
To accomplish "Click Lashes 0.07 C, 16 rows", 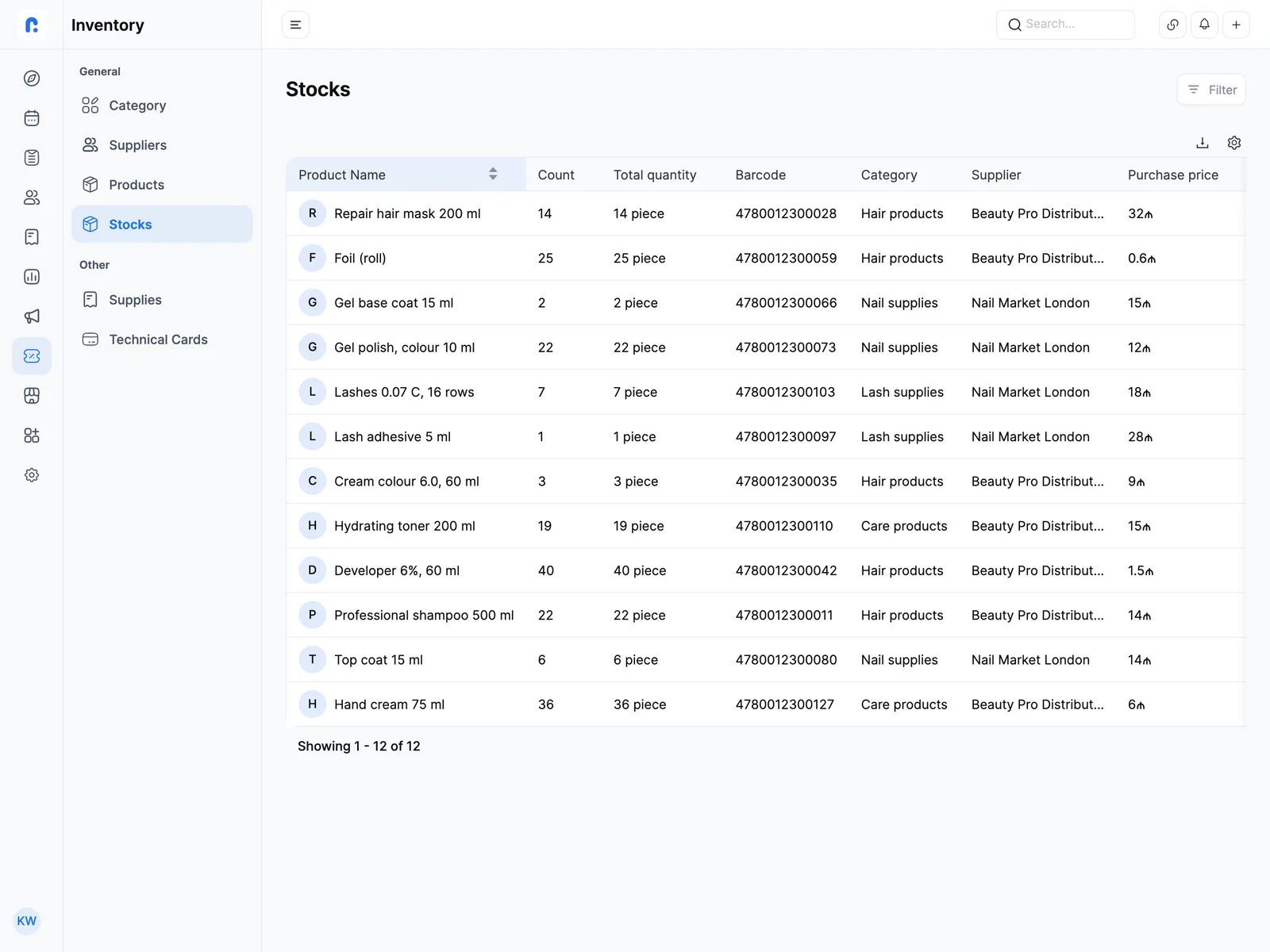I will click(x=404, y=392).
